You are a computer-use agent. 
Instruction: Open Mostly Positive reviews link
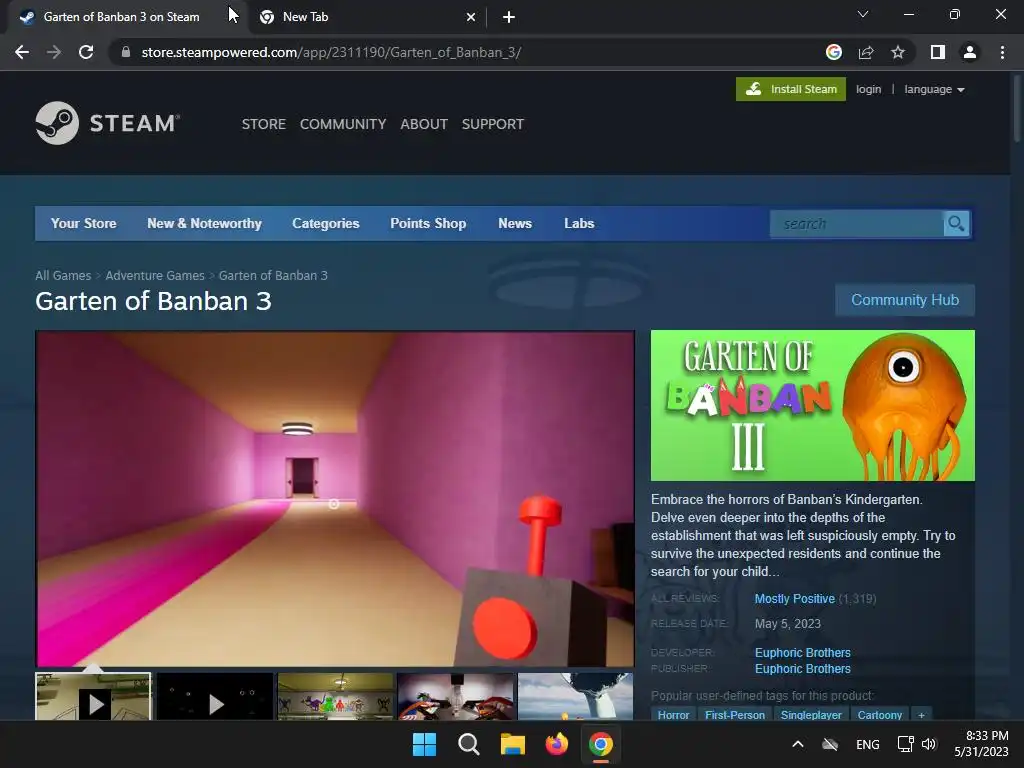point(795,599)
